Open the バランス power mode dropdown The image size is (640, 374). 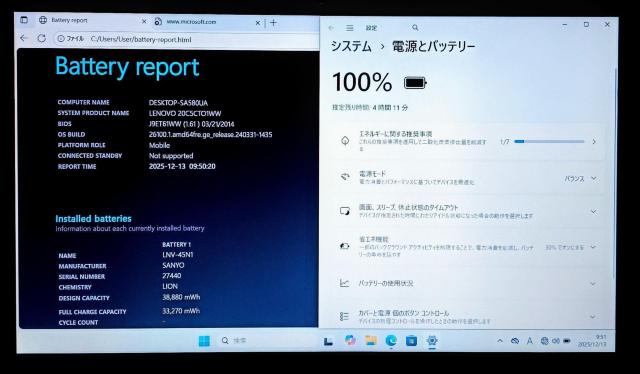click(x=581, y=178)
